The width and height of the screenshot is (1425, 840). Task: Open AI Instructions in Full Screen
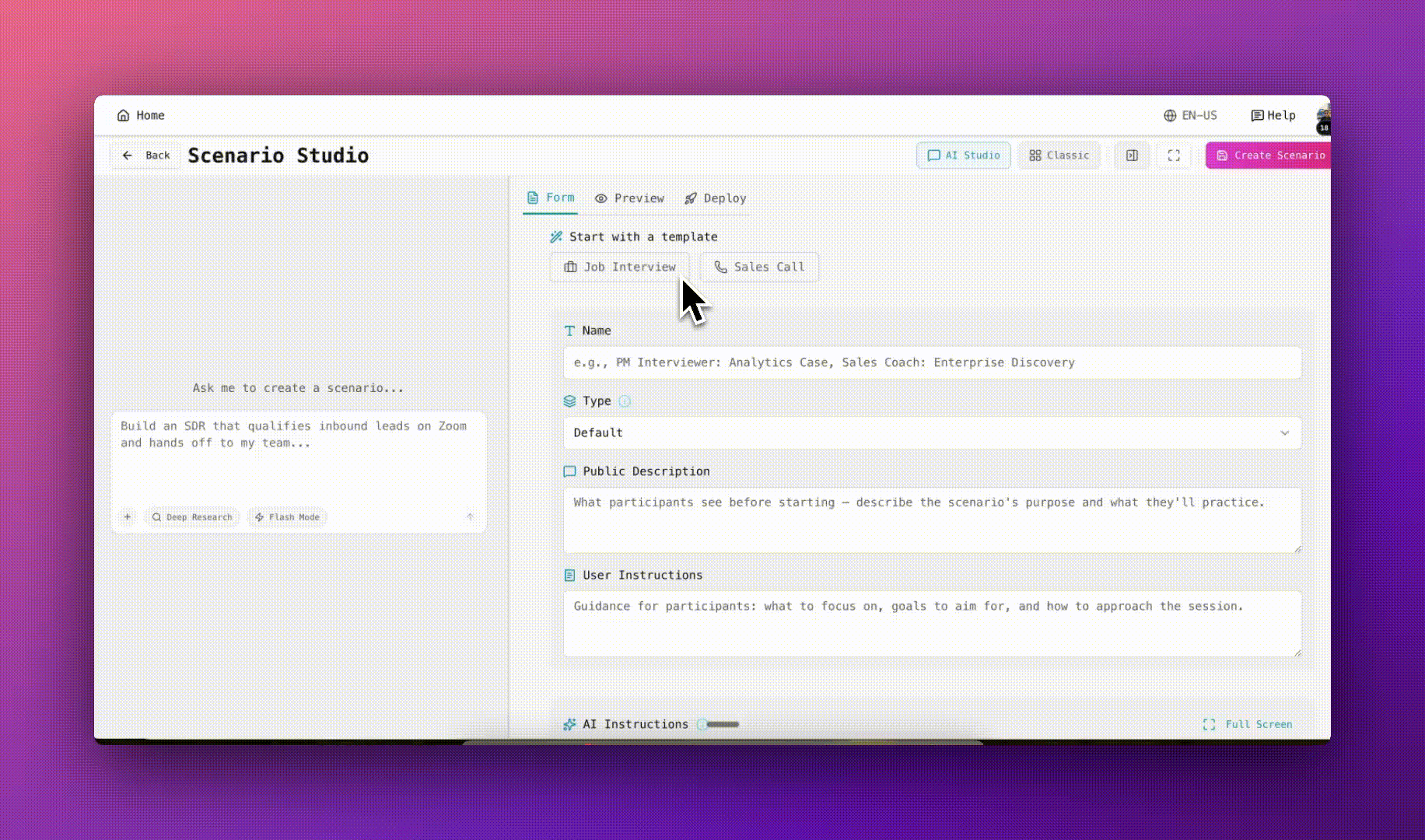click(1248, 724)
